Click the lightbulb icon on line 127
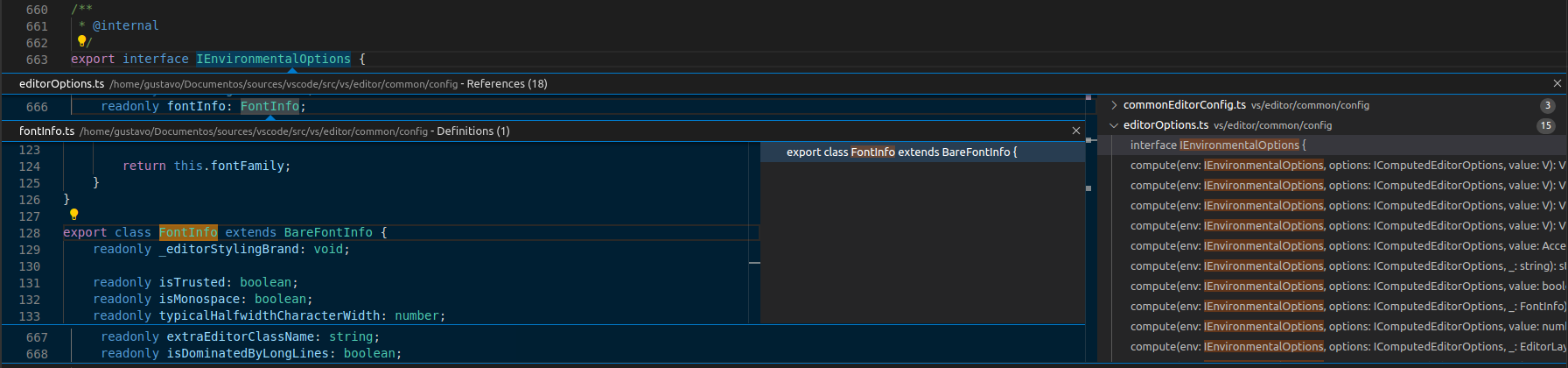 pos(73,215)
